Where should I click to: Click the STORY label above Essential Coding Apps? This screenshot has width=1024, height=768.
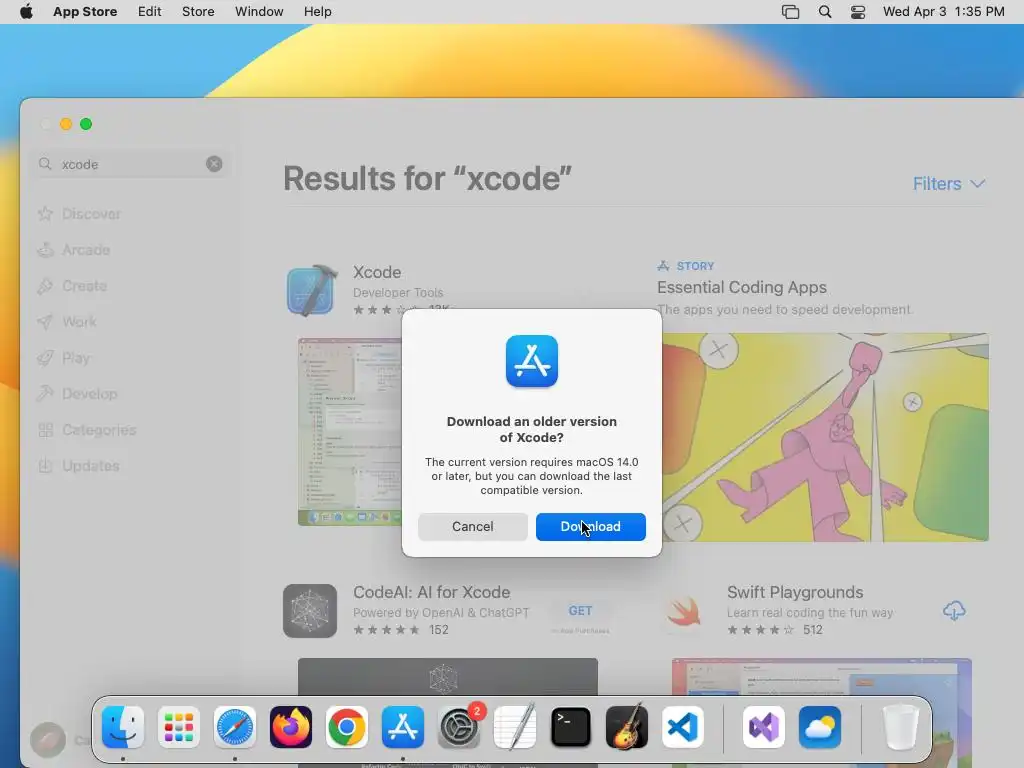(x=695, y=266)
